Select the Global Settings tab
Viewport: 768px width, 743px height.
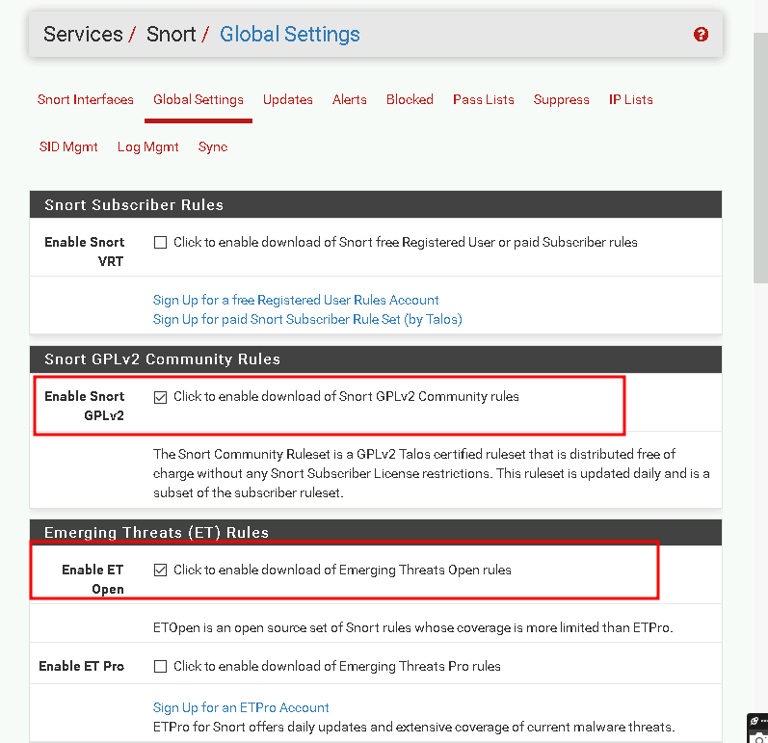(x=198, y=99)
